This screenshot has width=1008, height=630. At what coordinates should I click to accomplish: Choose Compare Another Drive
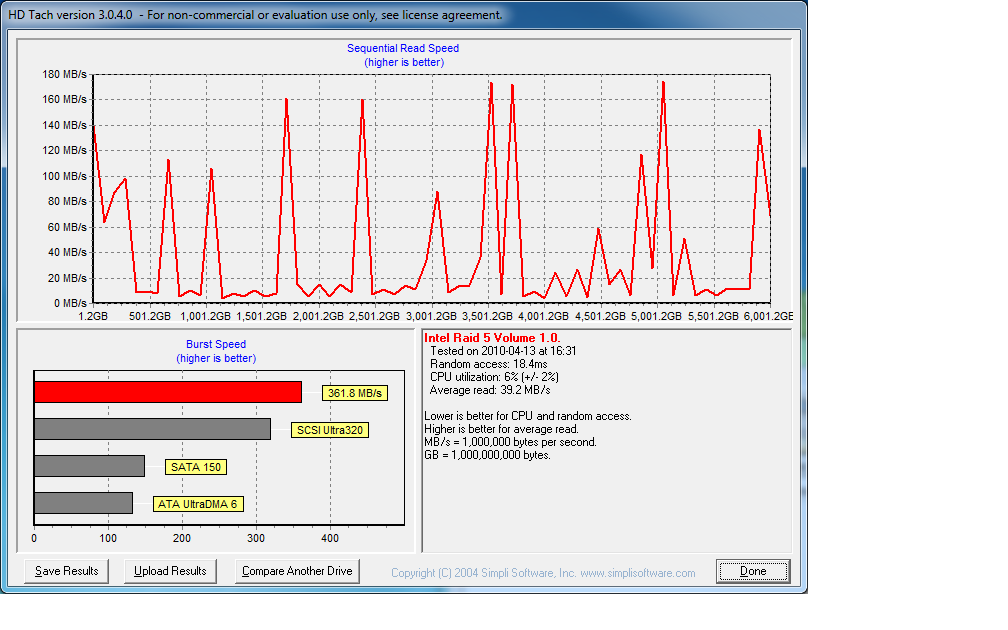[297, 571]
